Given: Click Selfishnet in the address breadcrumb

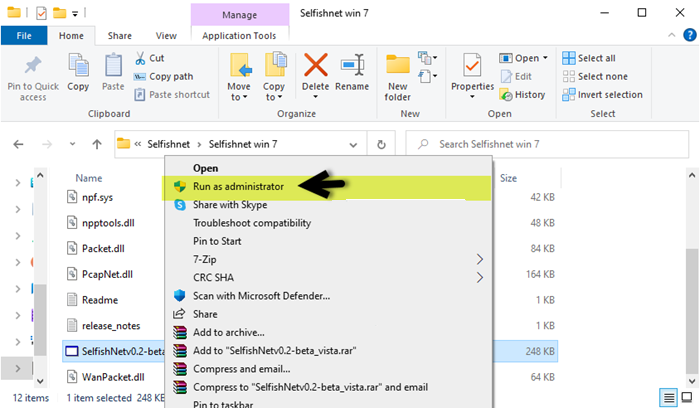Looking at the screenshot, I should click(168, 144).
